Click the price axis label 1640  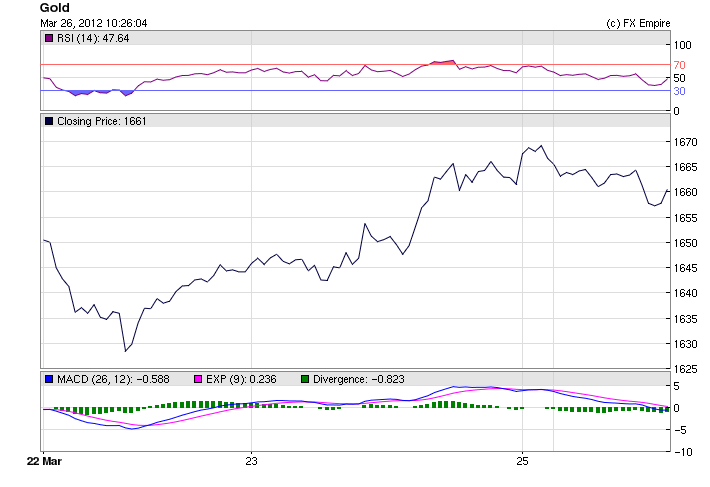click(x=686, y=293)
